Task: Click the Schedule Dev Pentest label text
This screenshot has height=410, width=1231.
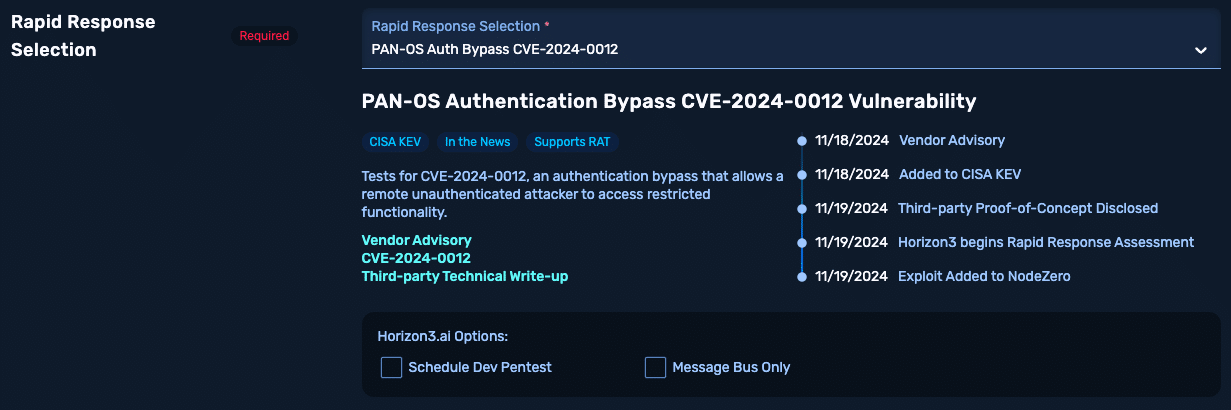Action: (480, 367)
